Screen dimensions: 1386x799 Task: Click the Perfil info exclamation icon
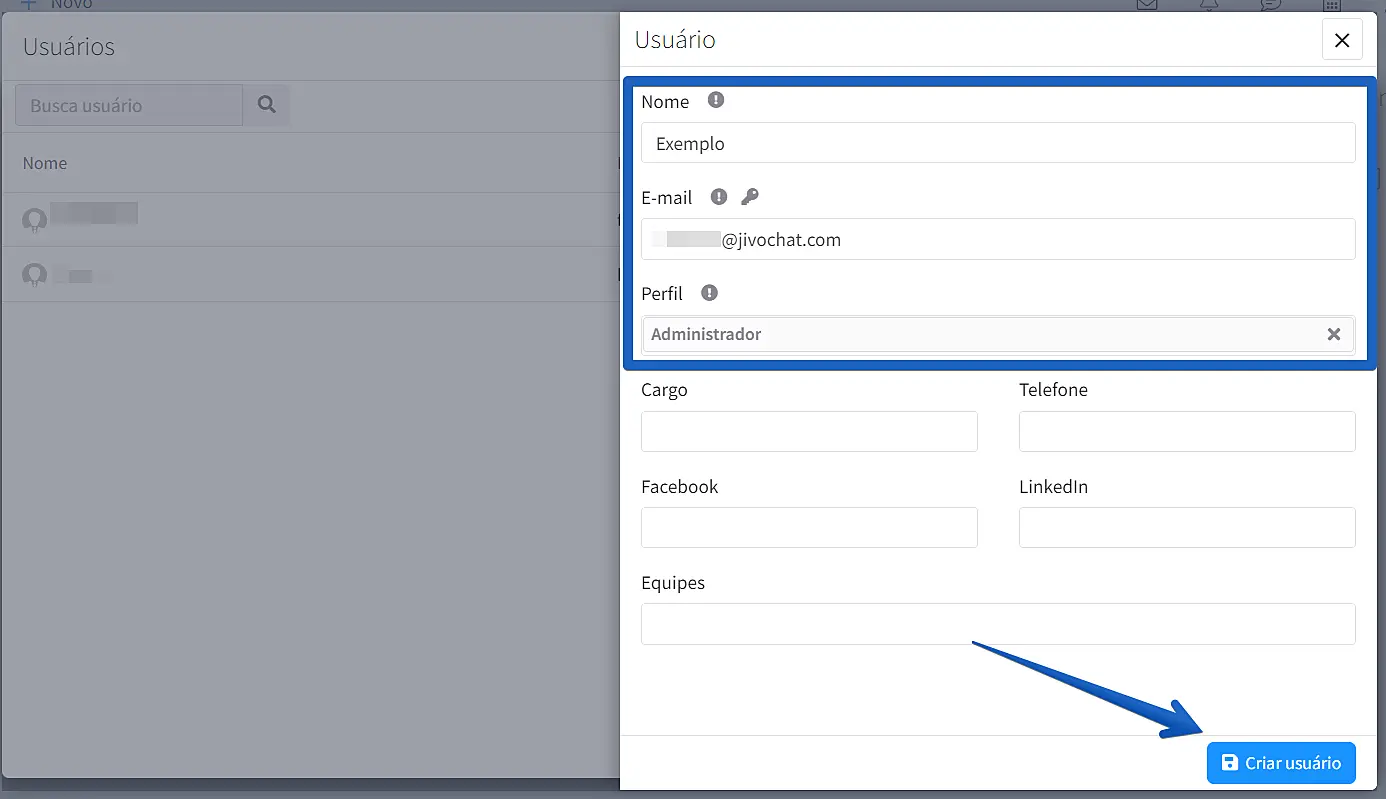[709, 293]
